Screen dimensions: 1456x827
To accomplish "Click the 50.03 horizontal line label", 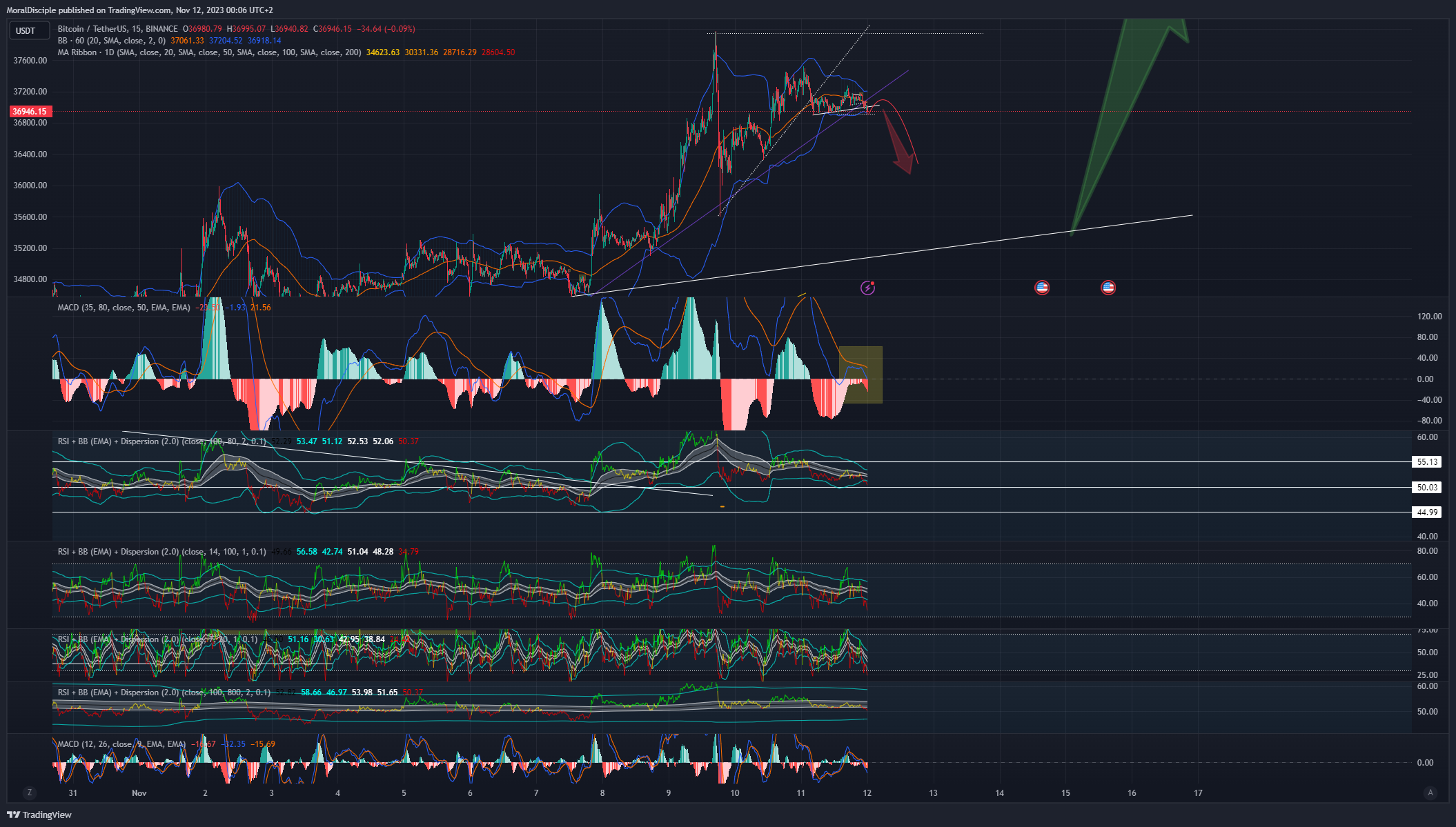I will 1427,488.
